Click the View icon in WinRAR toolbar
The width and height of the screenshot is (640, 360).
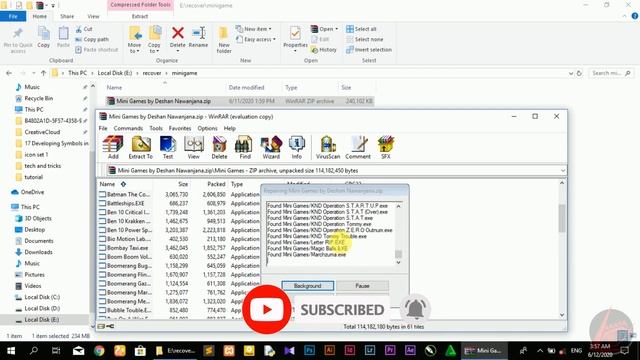coord(194,148)
